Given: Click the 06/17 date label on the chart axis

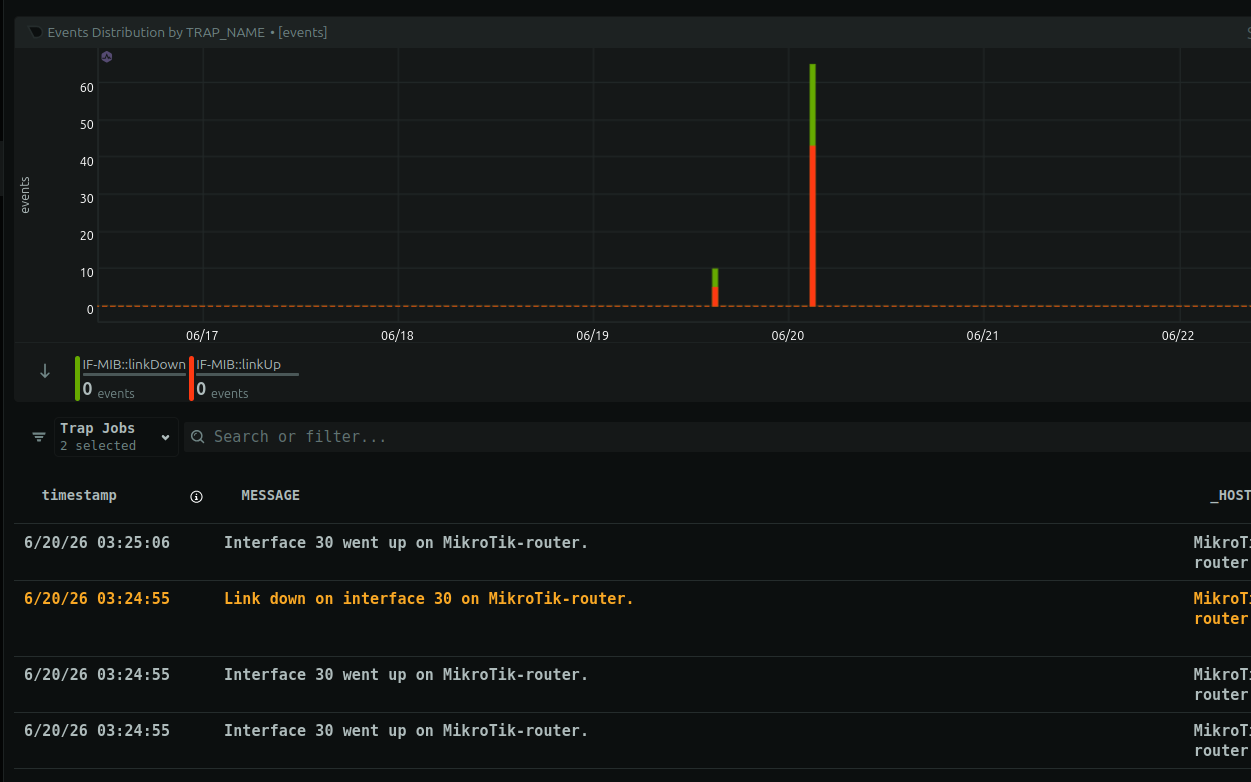Looking at the screenshot, I should point(202,336).
